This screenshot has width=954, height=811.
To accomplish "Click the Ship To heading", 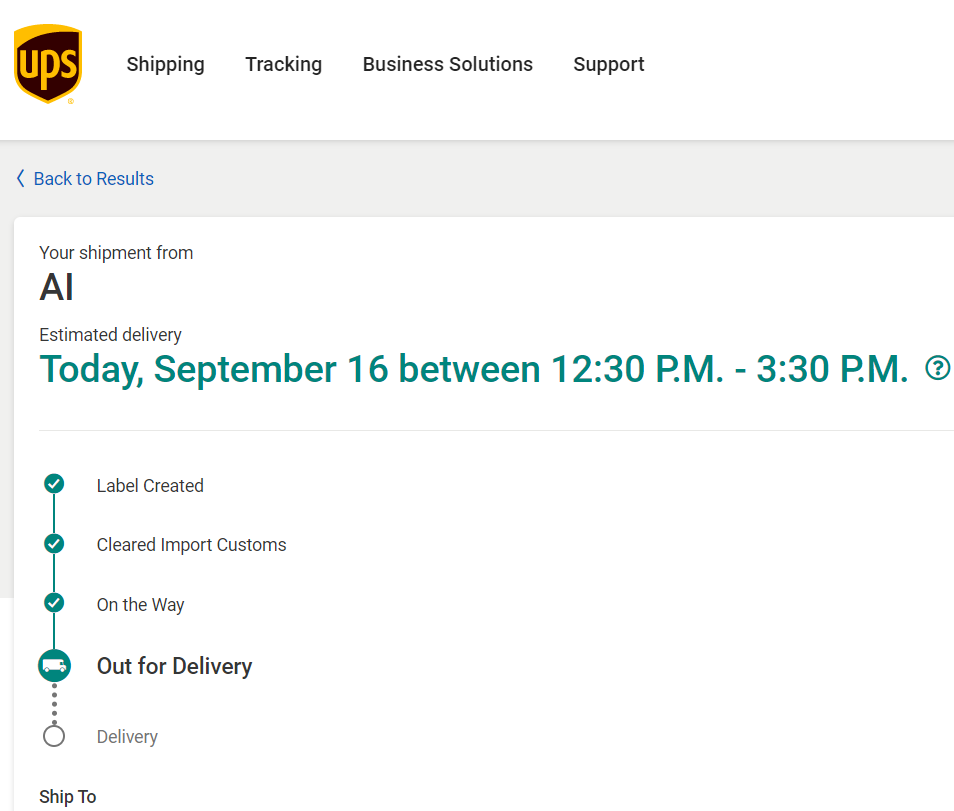I will click(x=68, y=797).
